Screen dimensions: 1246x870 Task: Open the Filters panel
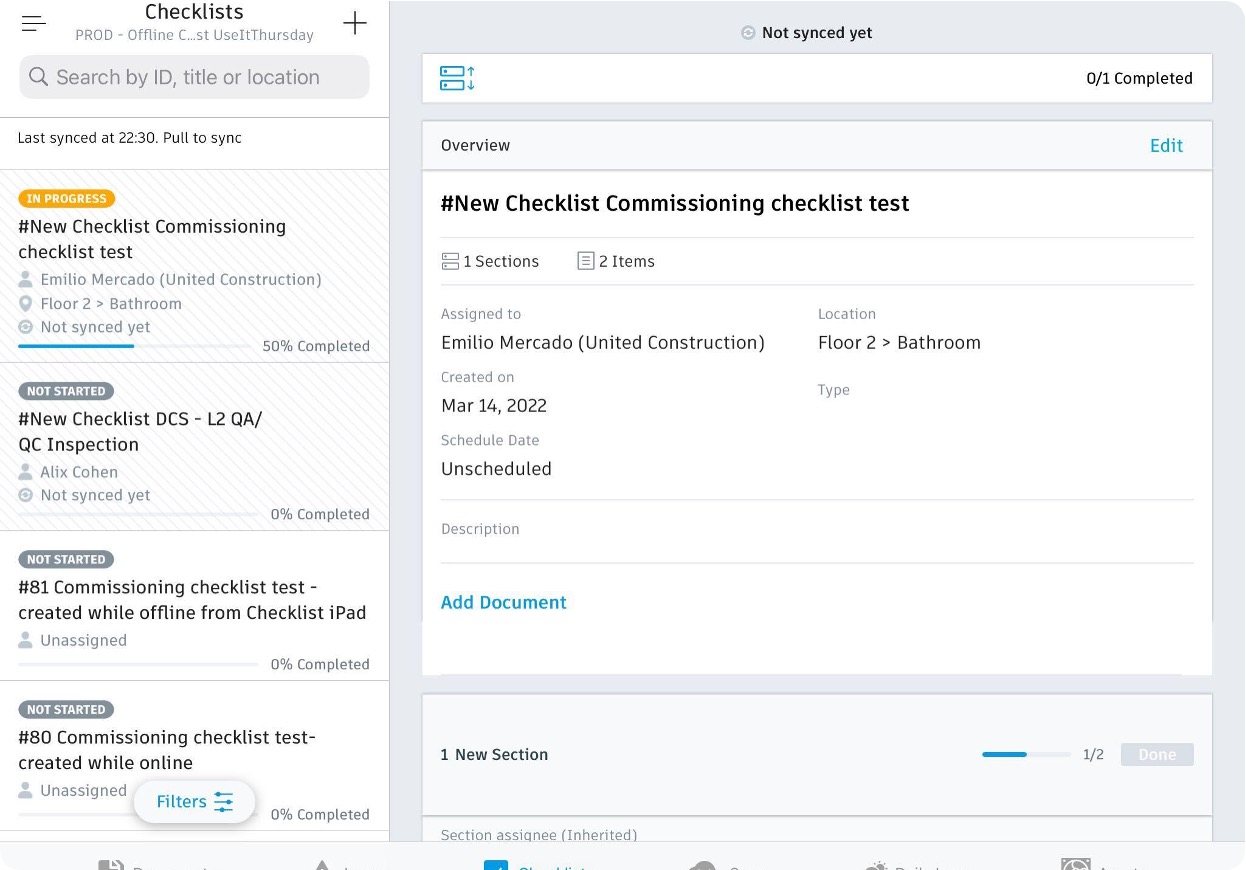coord(194,801)
